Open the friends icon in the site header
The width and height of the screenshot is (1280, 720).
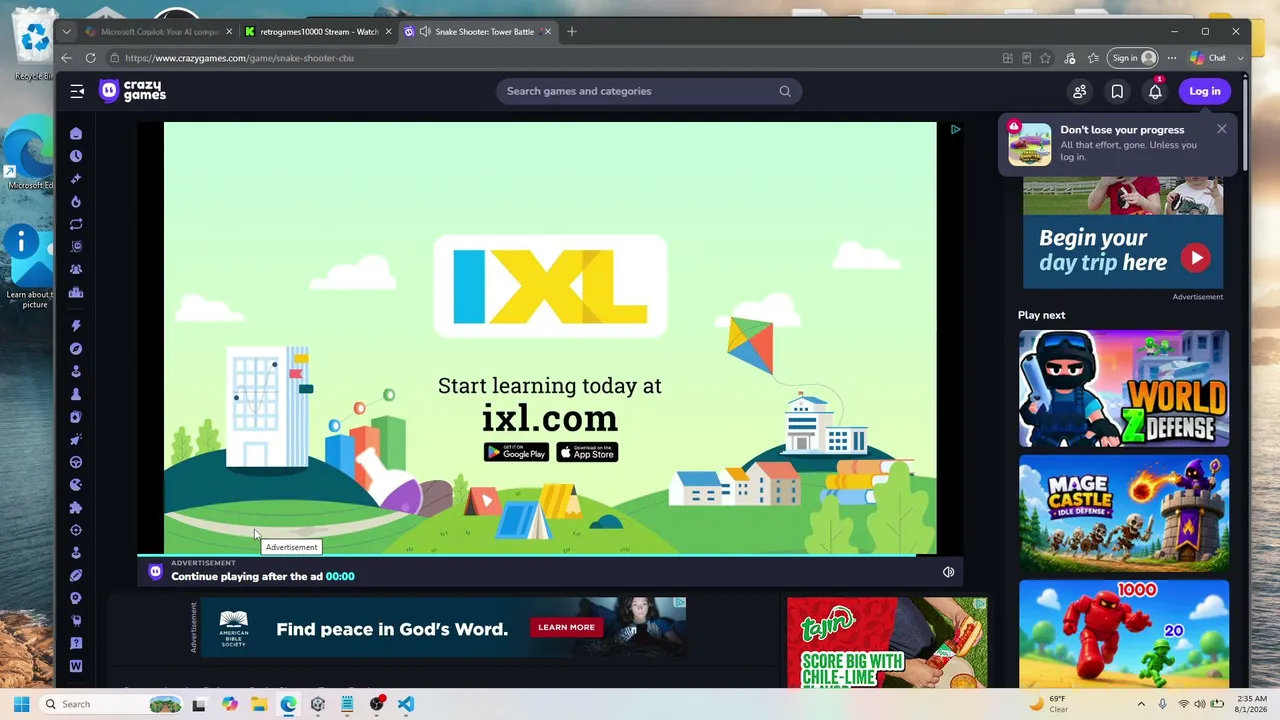pos(1080,91)
